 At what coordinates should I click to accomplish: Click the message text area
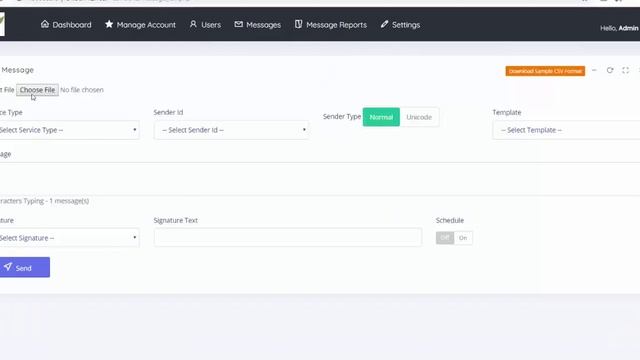(x=320, y=179)
